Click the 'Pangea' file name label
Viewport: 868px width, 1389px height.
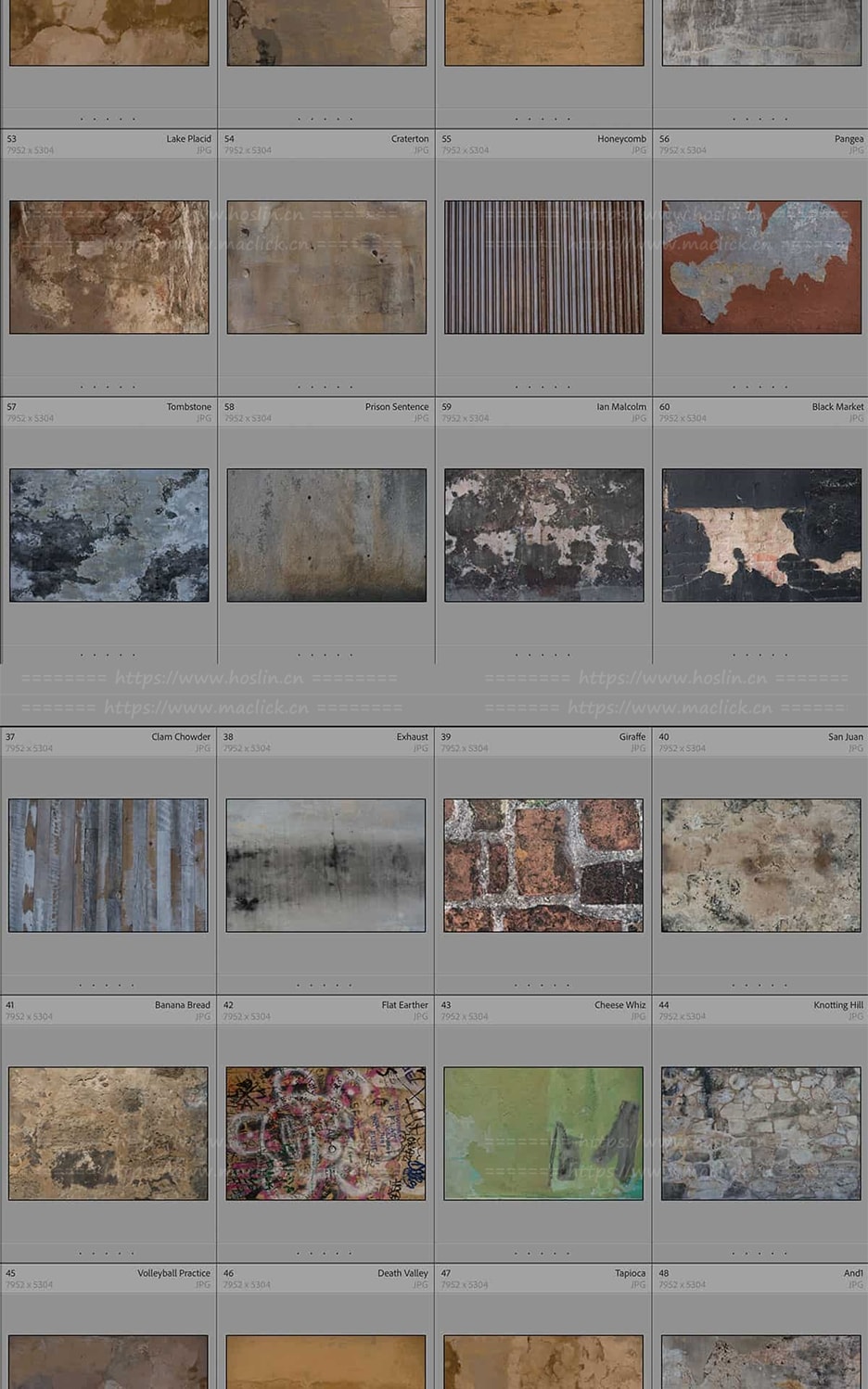(x=849, y=139)
